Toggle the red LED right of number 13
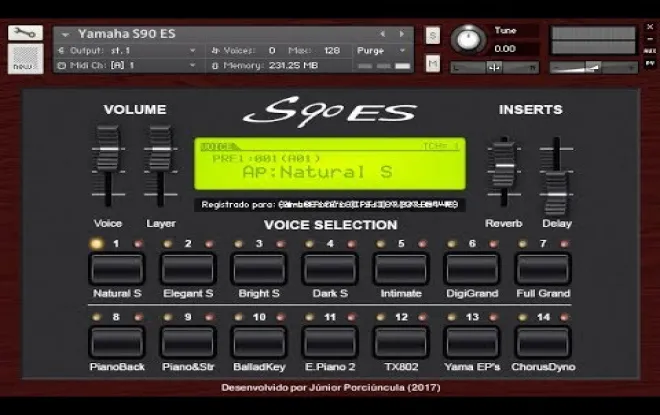The height and width of the screenshot is (415, 660). tap(493, 317)
